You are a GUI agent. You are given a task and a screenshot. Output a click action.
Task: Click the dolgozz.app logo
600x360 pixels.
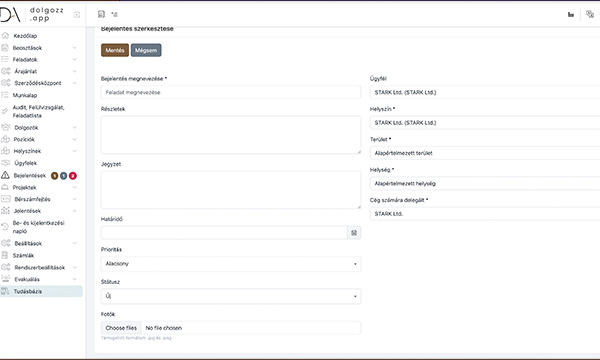32,15
